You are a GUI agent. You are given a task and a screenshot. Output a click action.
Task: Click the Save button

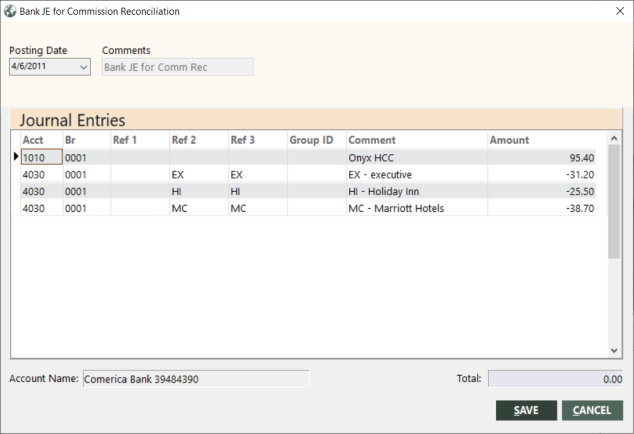click(526, 411)
